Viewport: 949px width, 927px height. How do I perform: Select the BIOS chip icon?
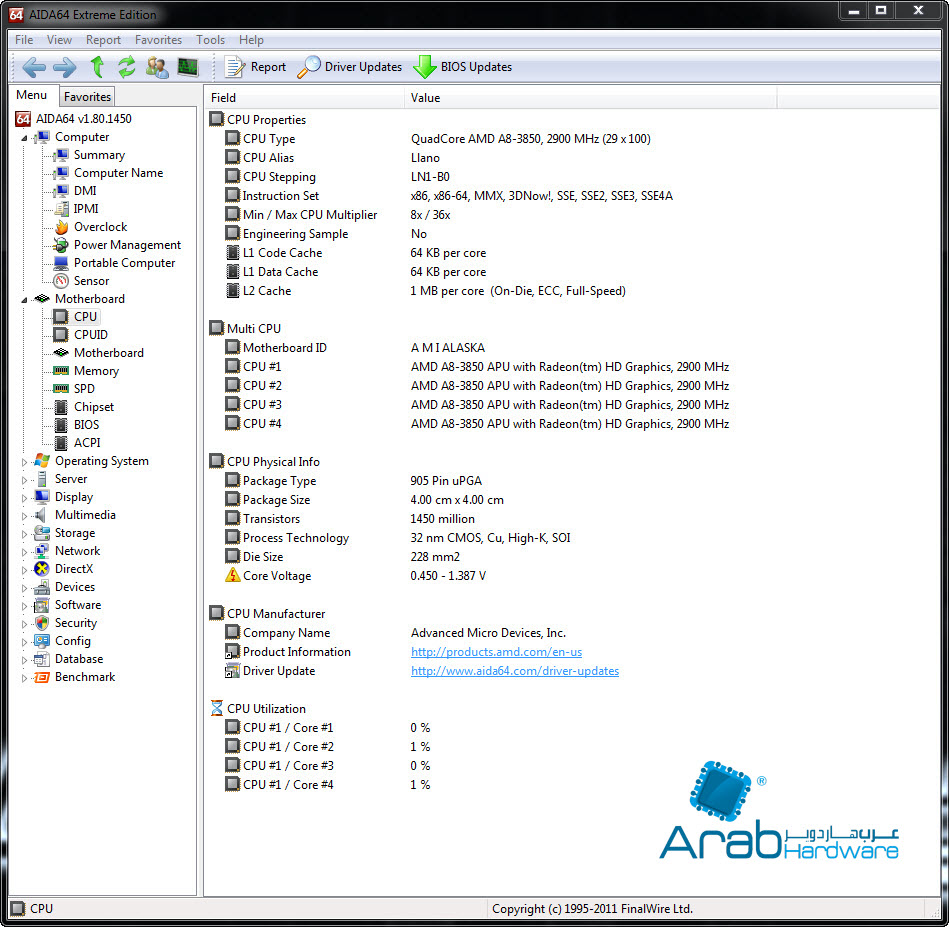[61, 425]
